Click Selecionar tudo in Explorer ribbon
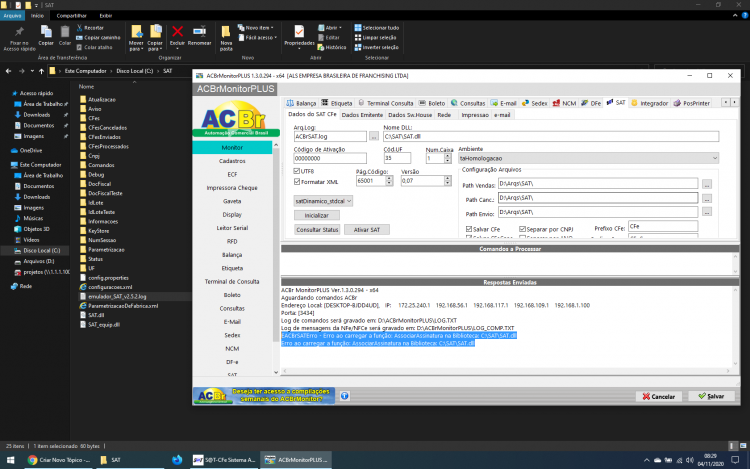Screen dimensions: 750x469 click(x=376, y=28)
